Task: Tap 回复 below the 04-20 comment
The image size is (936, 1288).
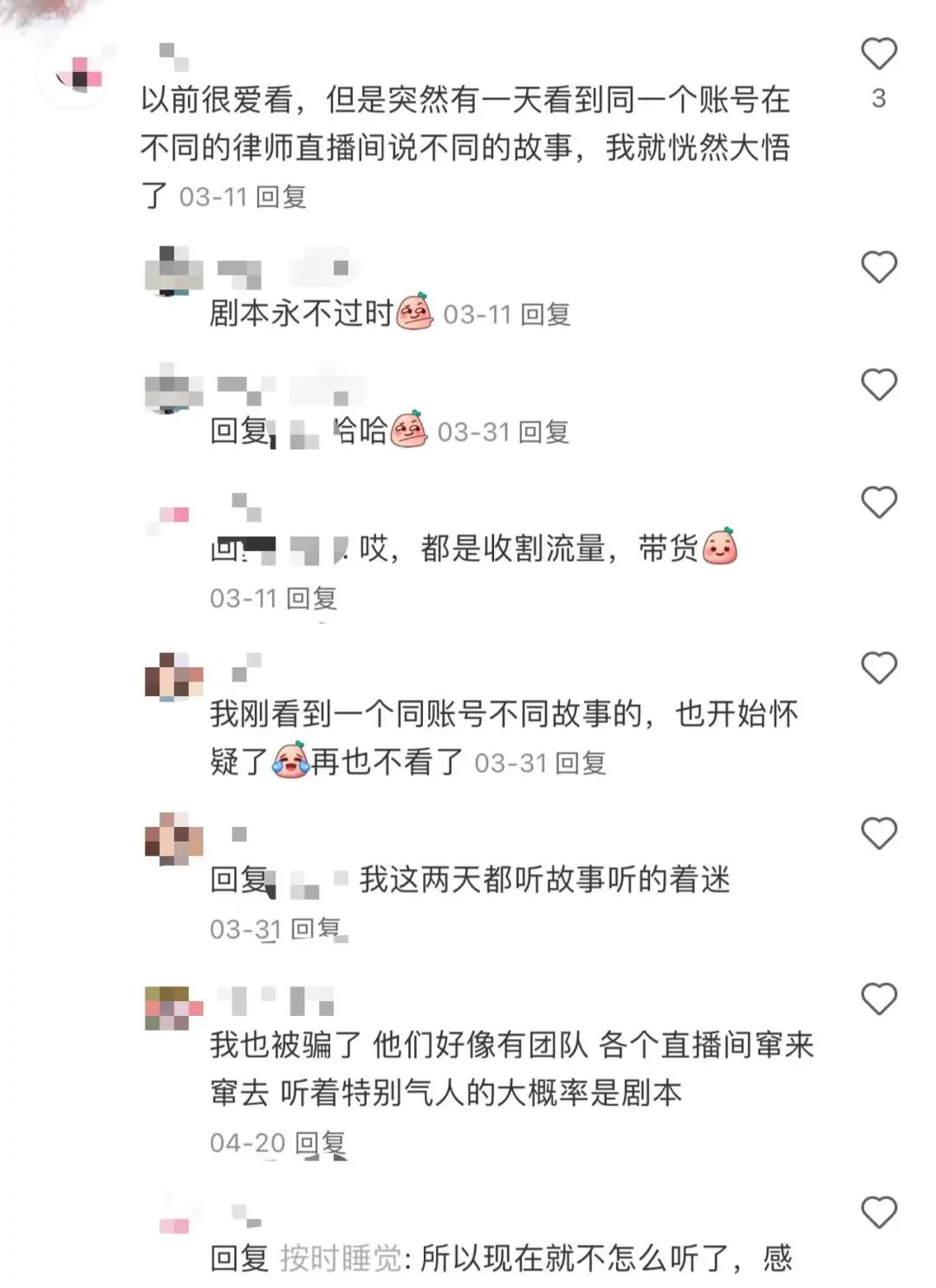Action: click(x=321, y=1143)
